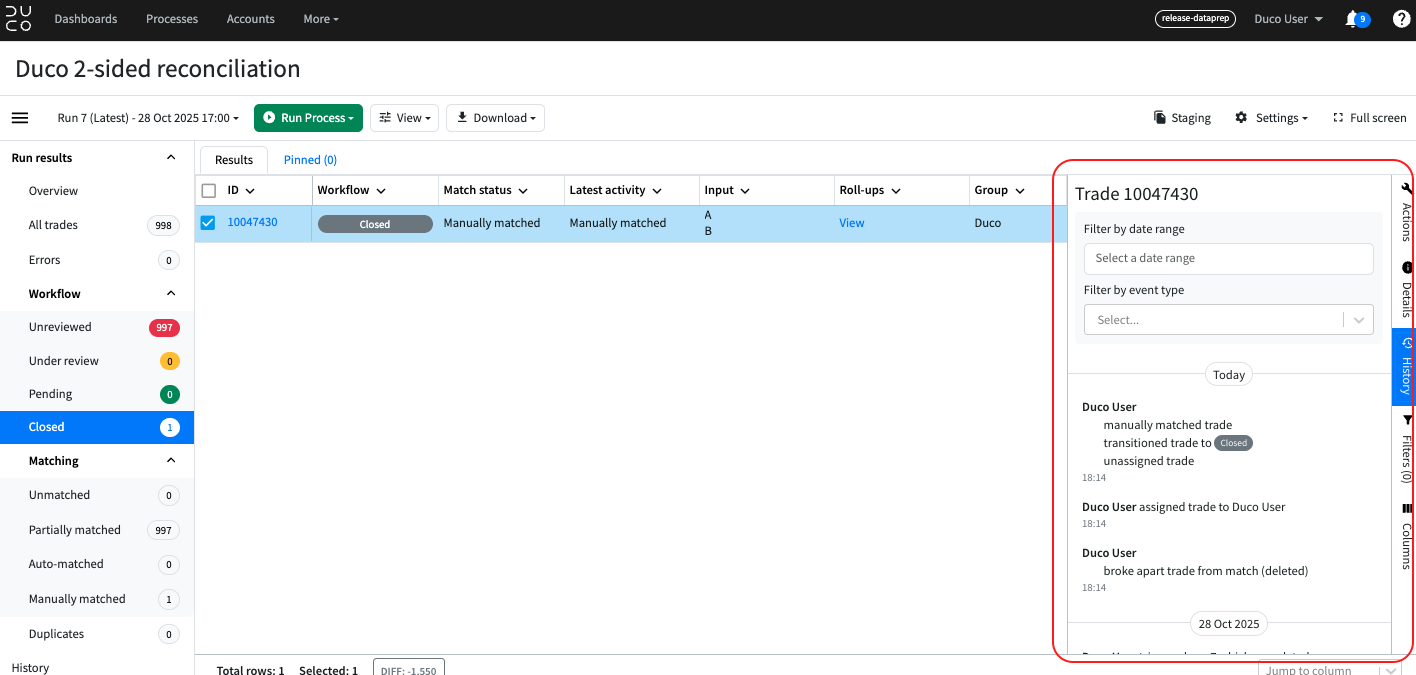
Task: Enter Full screen mode
Action: (1369, 118)
